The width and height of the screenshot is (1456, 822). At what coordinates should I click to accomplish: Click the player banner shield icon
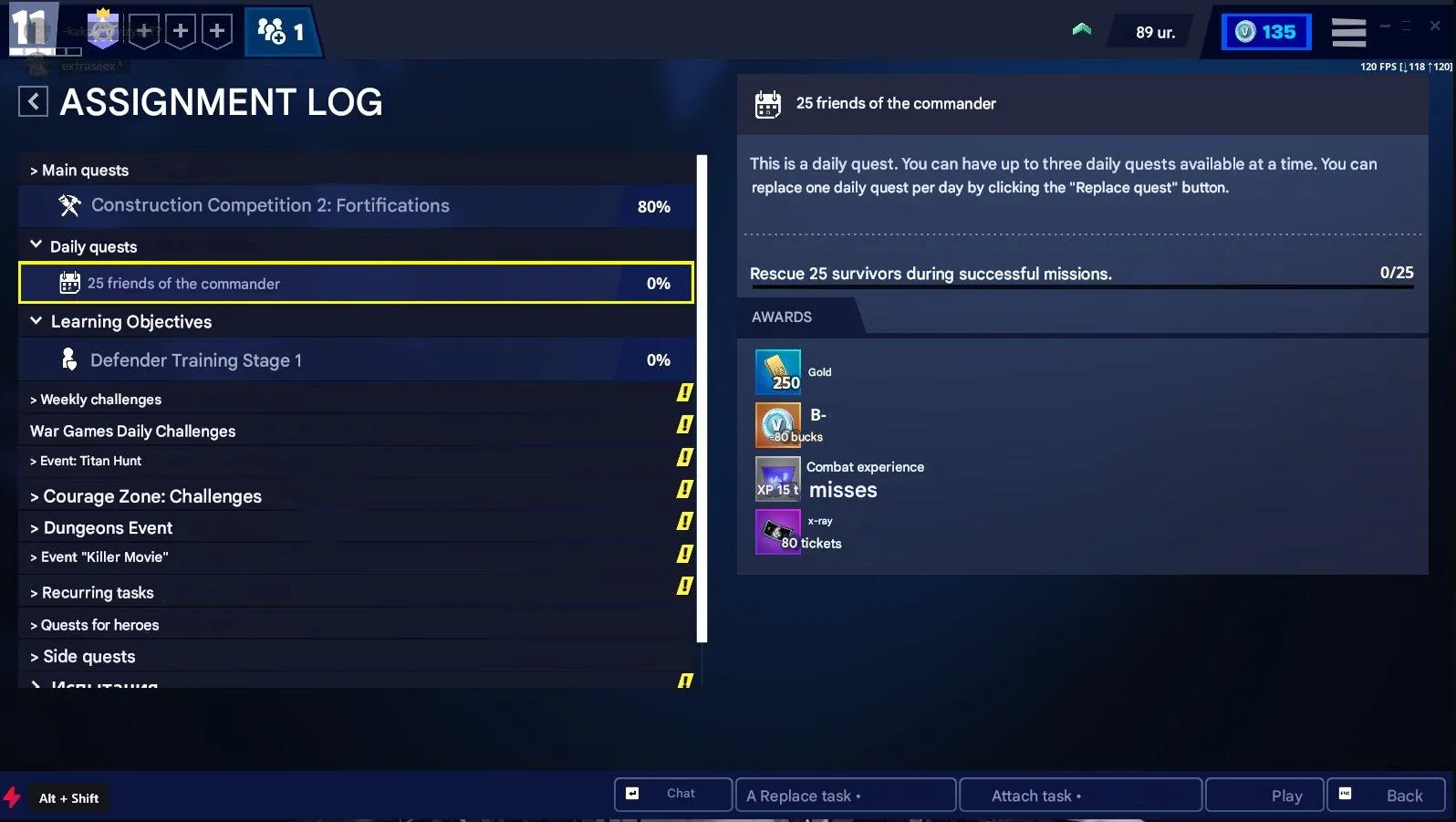click(103, 29)
